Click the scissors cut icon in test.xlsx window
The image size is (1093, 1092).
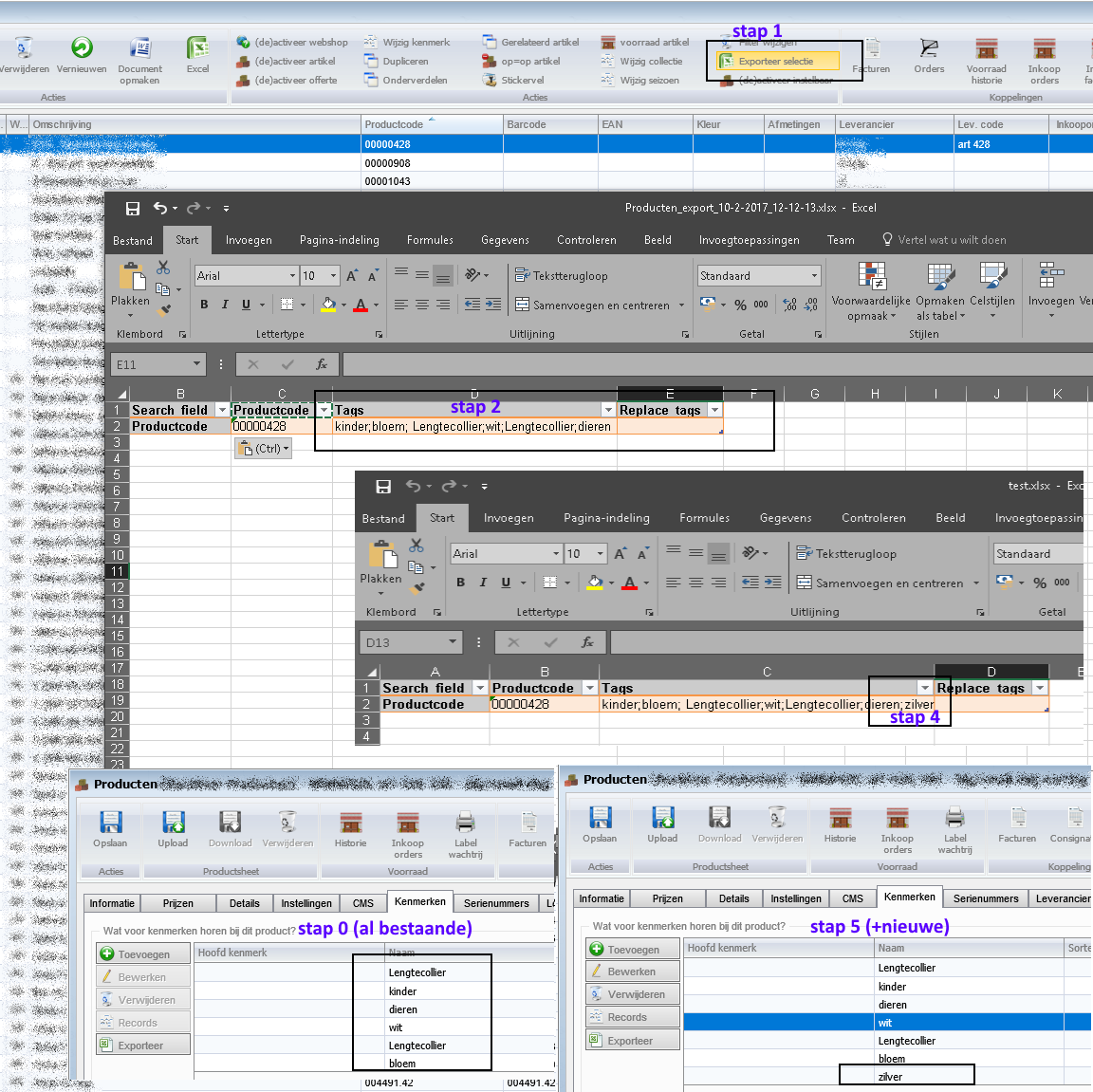[417, 546]
